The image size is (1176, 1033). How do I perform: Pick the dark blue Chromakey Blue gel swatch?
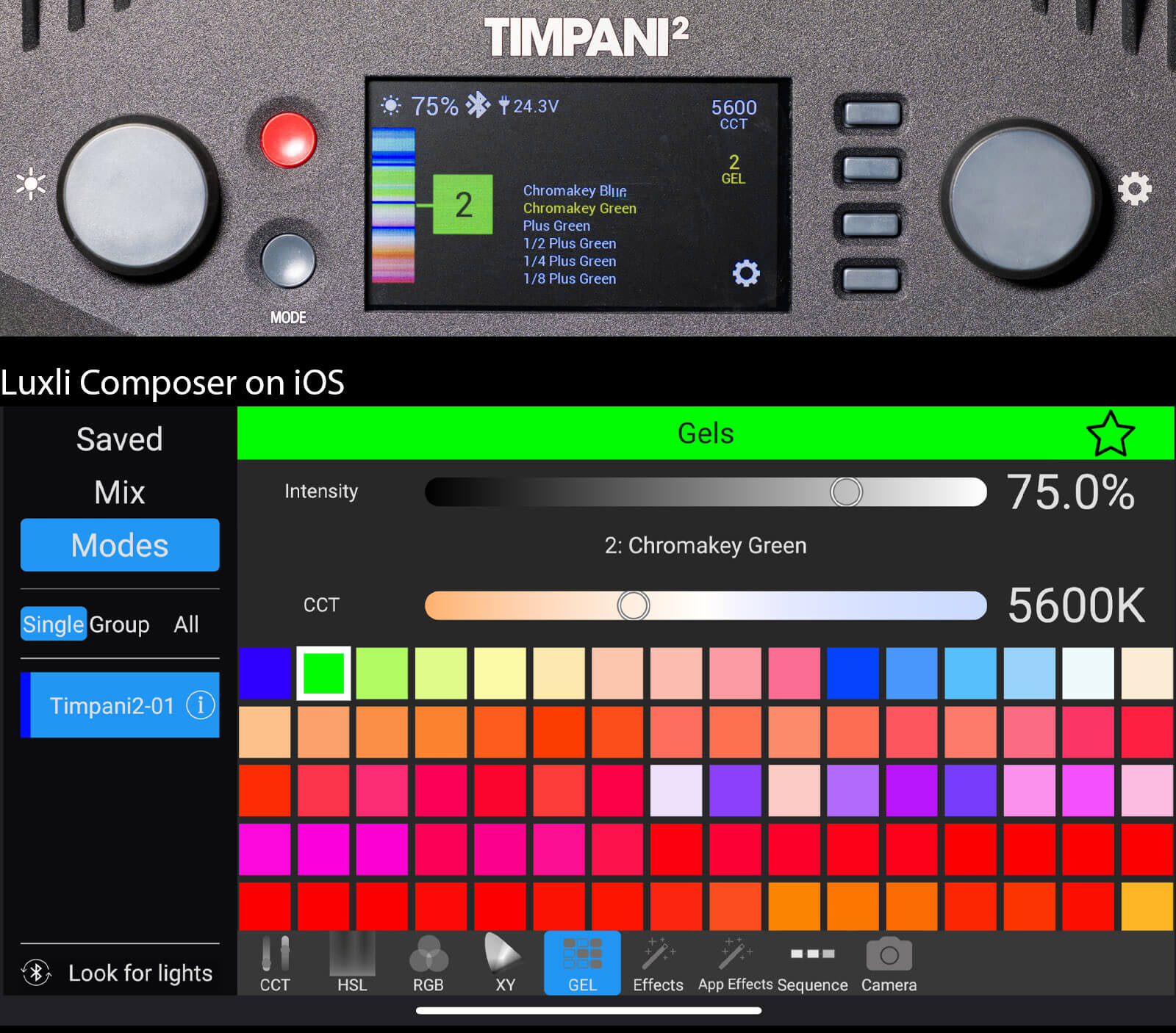pyautogui.click(x=265, y=673)
